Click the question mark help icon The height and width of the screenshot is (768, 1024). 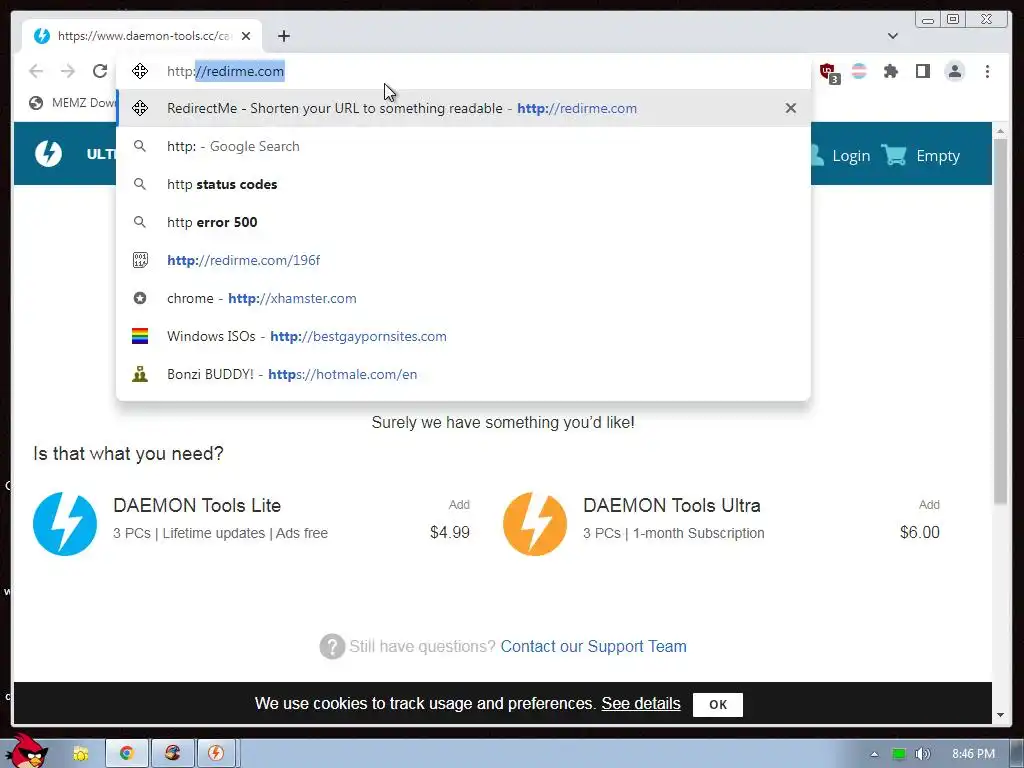pos(332,647)
